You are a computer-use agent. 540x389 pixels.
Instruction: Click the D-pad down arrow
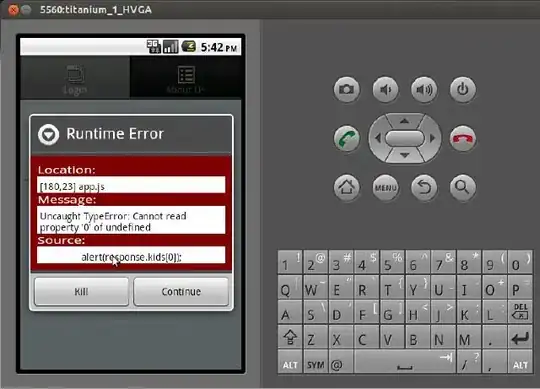pyautogui.click(x=405, y=156)
